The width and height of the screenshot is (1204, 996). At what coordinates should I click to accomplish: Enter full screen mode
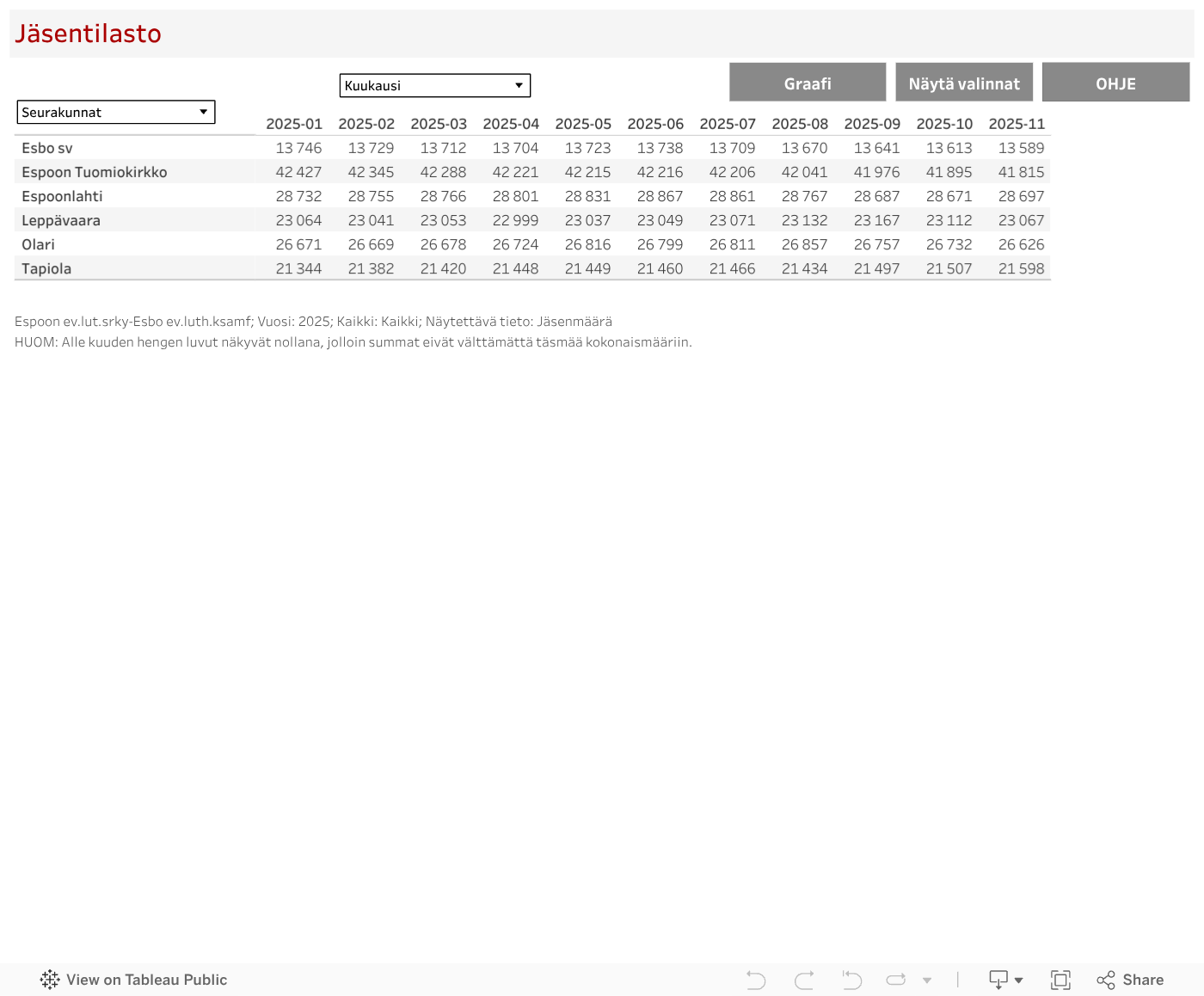[1060, 980]
